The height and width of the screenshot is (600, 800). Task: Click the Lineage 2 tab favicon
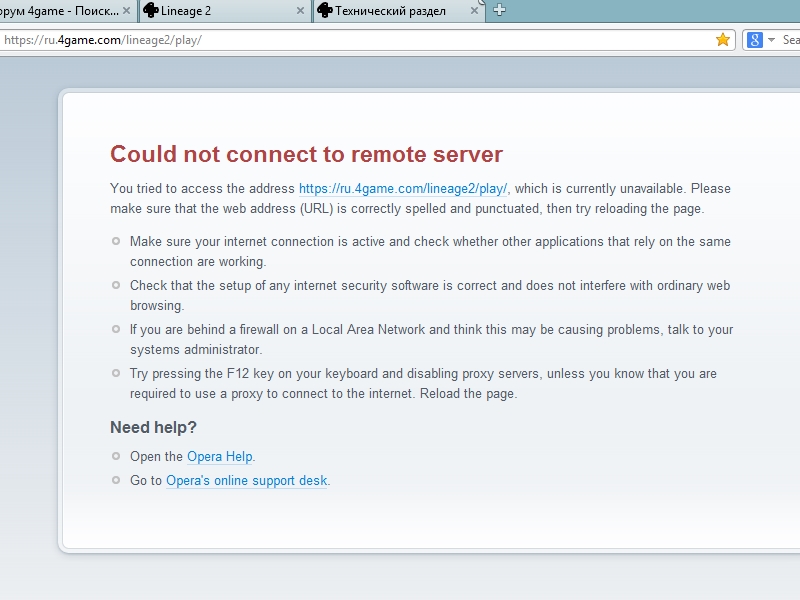pyautogui.click(x=150, y=10)
